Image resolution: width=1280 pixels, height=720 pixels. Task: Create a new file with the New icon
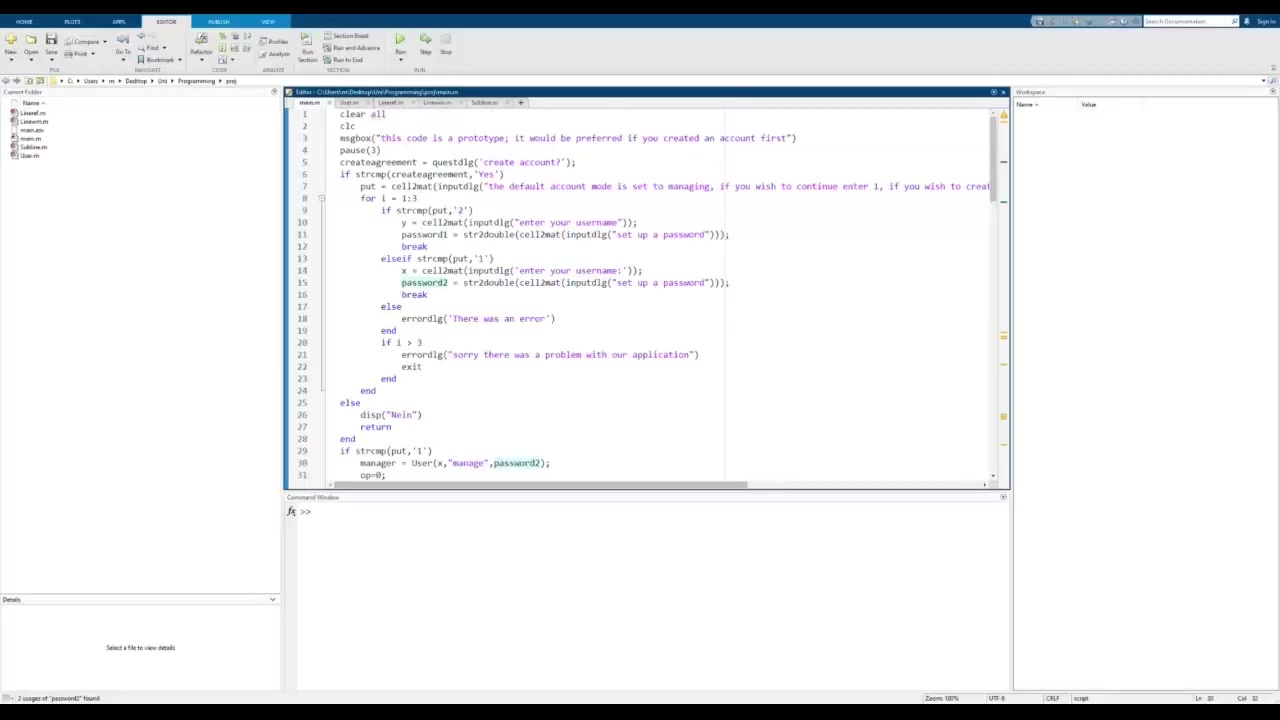pyautogui.click(x=11, y=39)
